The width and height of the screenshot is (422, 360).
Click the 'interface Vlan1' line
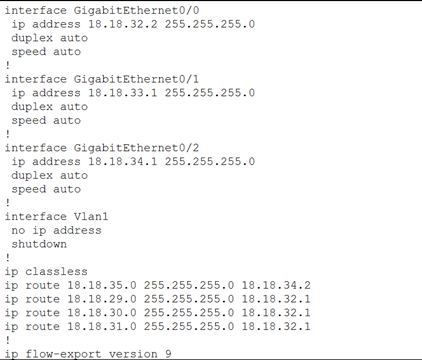[x=57, y=217]
